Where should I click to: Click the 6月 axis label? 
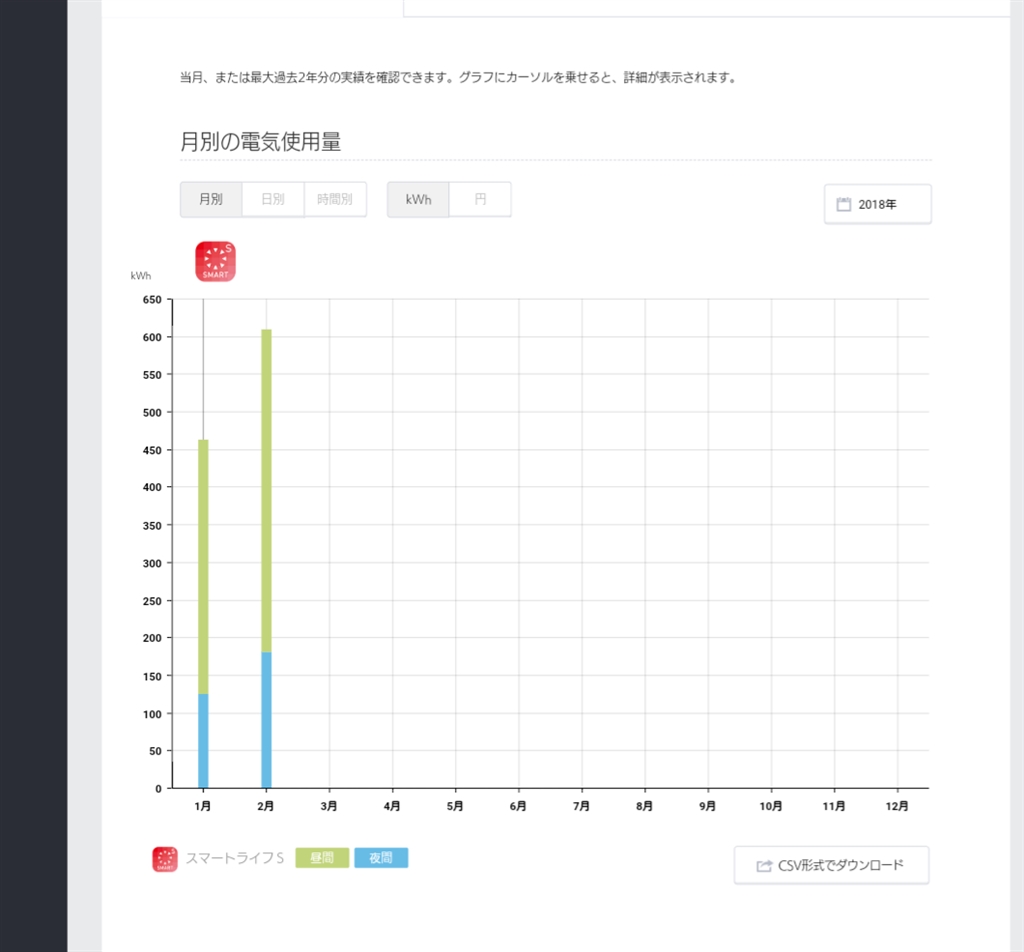pos(519,806)
